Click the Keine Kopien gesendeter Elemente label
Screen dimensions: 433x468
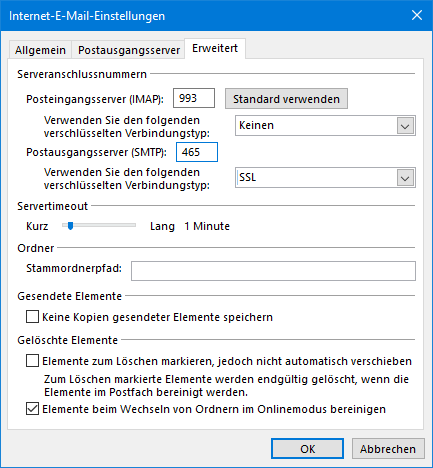pos(157,317)
